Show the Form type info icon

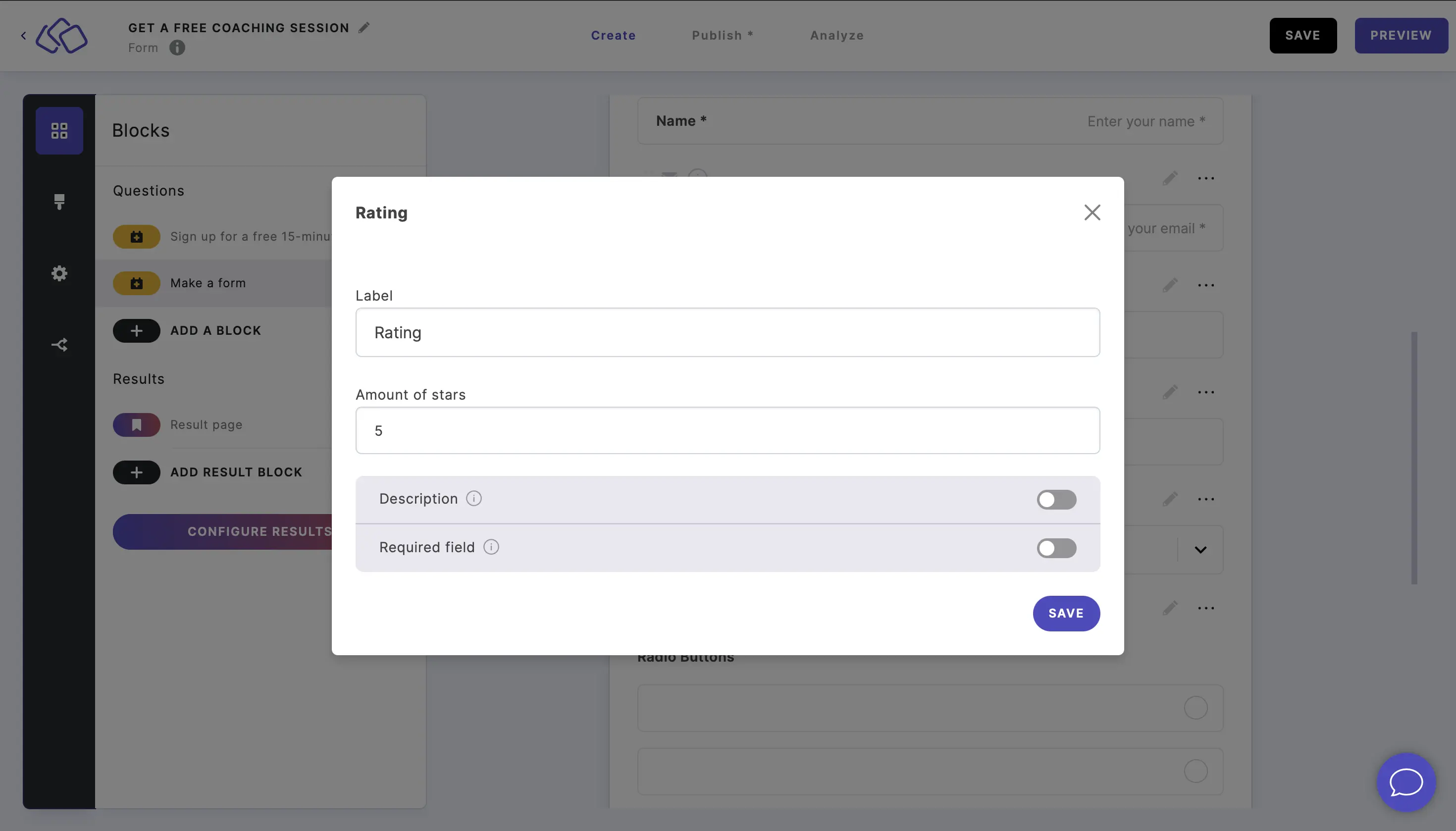[x=177, y=48]
